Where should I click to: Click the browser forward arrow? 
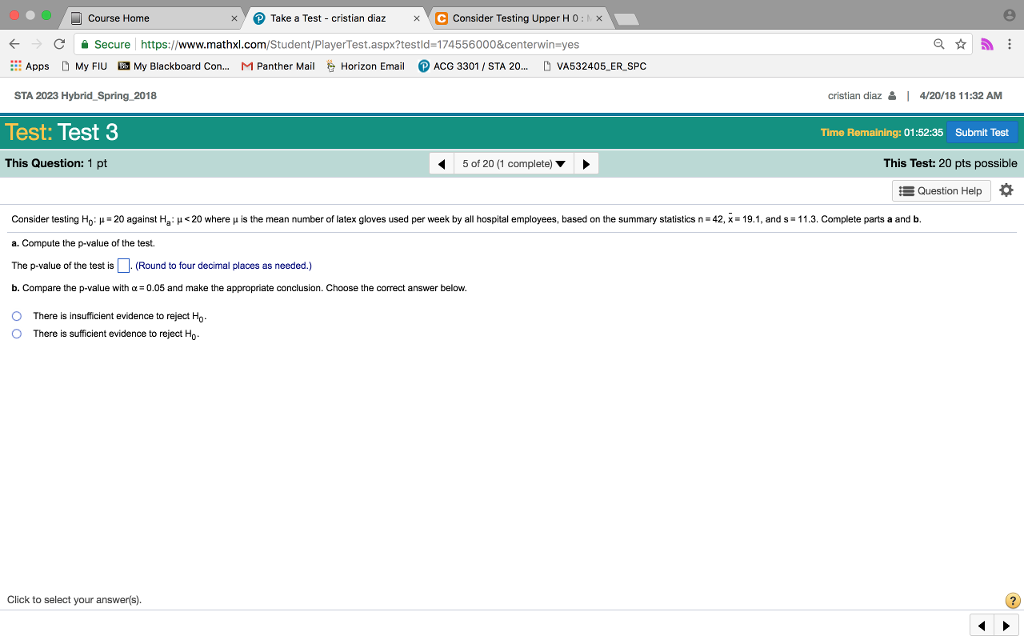pos(37,44)
